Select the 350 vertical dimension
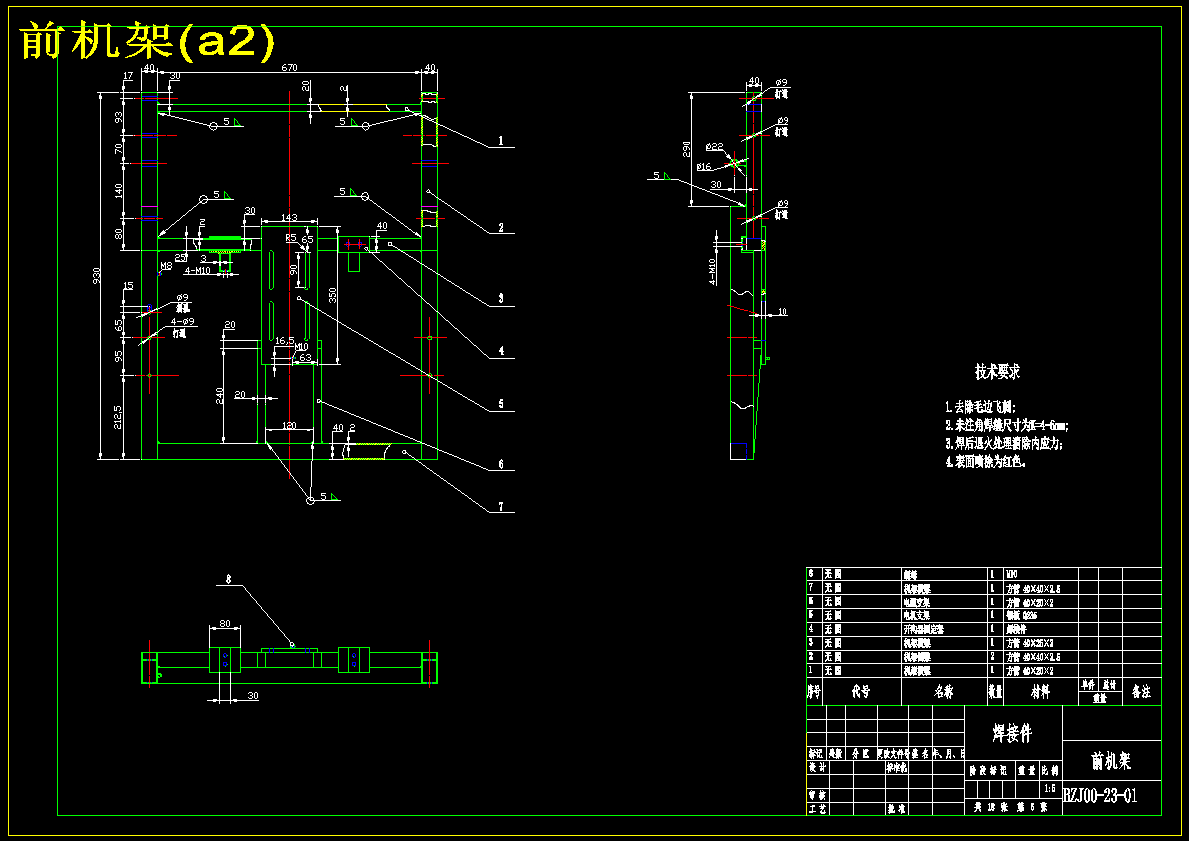Viewport: 1189px width, 841px height. click(x=331, y=294)
